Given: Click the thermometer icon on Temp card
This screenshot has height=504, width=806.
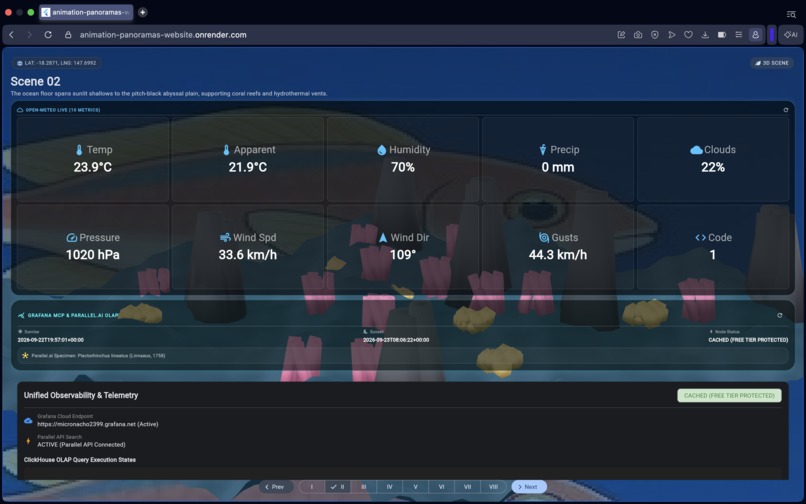Looking at the screenshot, I should [x=79, y=150].
